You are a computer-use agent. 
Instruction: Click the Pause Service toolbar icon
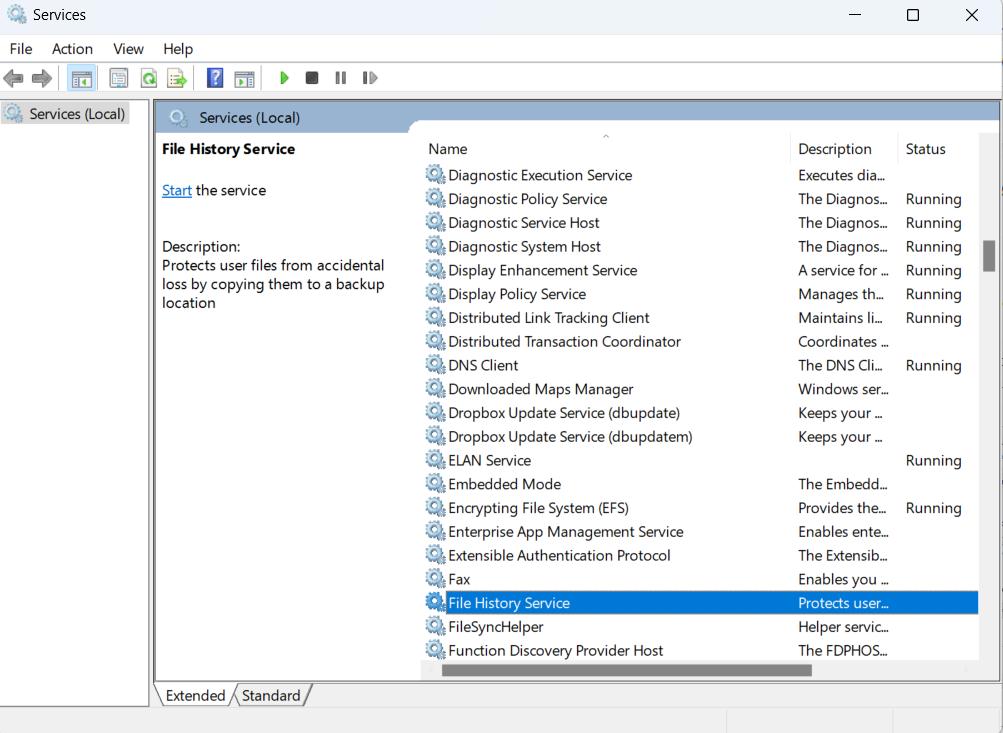[x=341, y=78]
